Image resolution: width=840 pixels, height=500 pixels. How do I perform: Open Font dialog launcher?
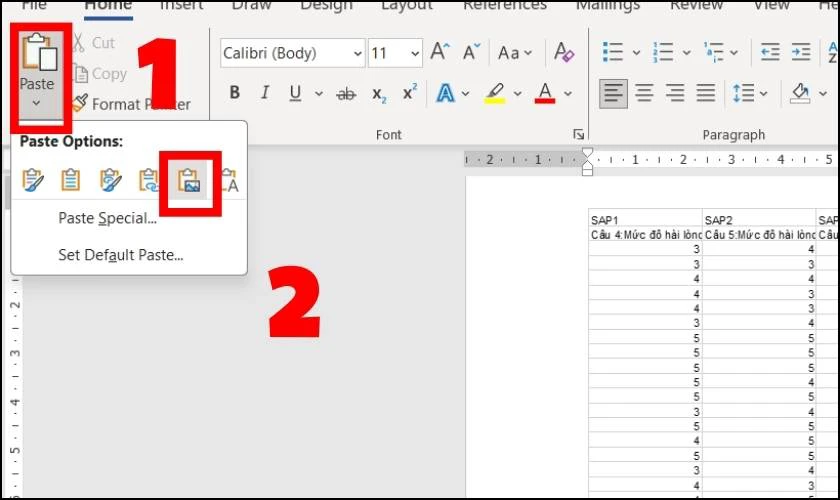(x=578, y=134)
